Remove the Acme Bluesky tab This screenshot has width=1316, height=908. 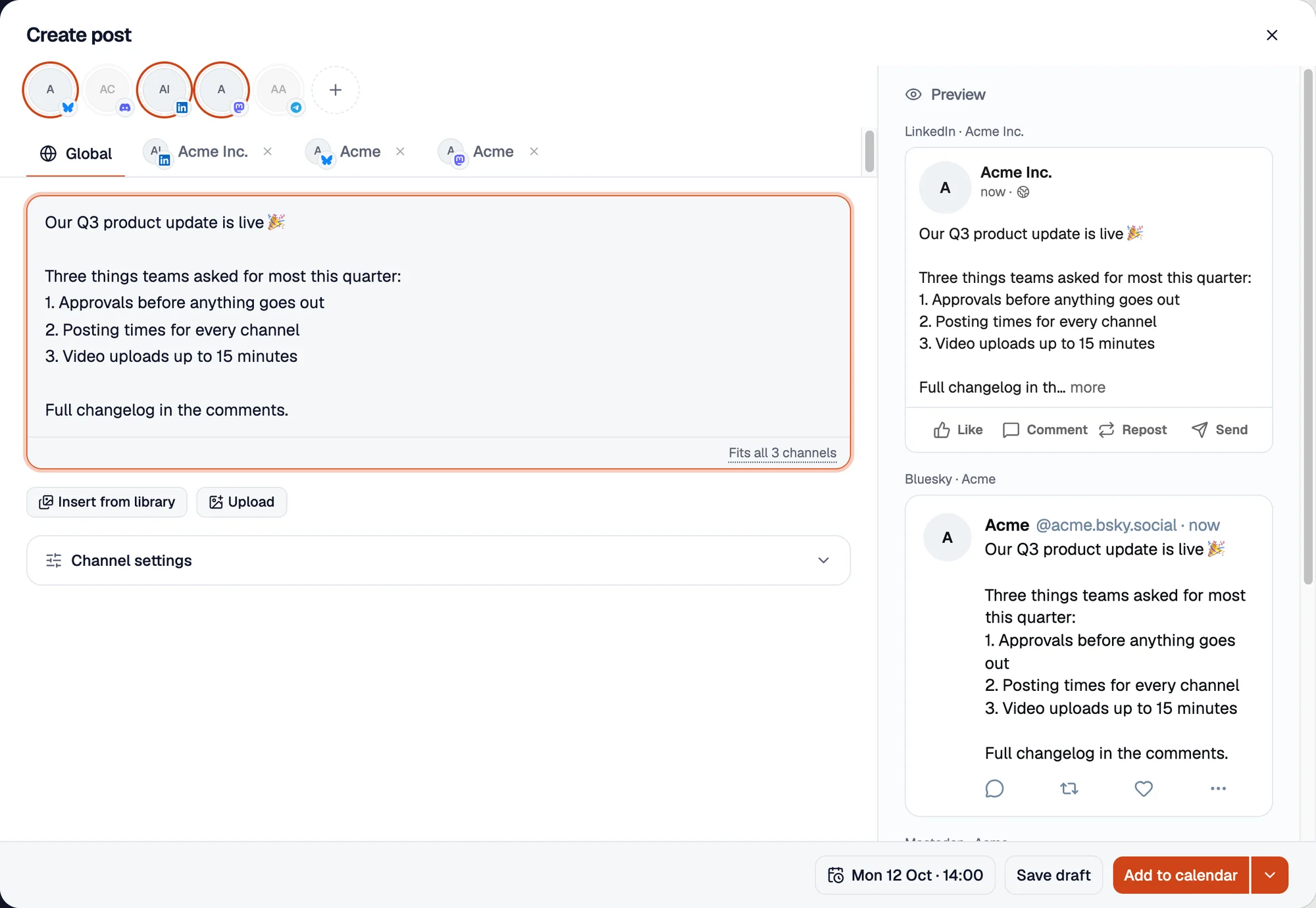[x=400, y=151]
